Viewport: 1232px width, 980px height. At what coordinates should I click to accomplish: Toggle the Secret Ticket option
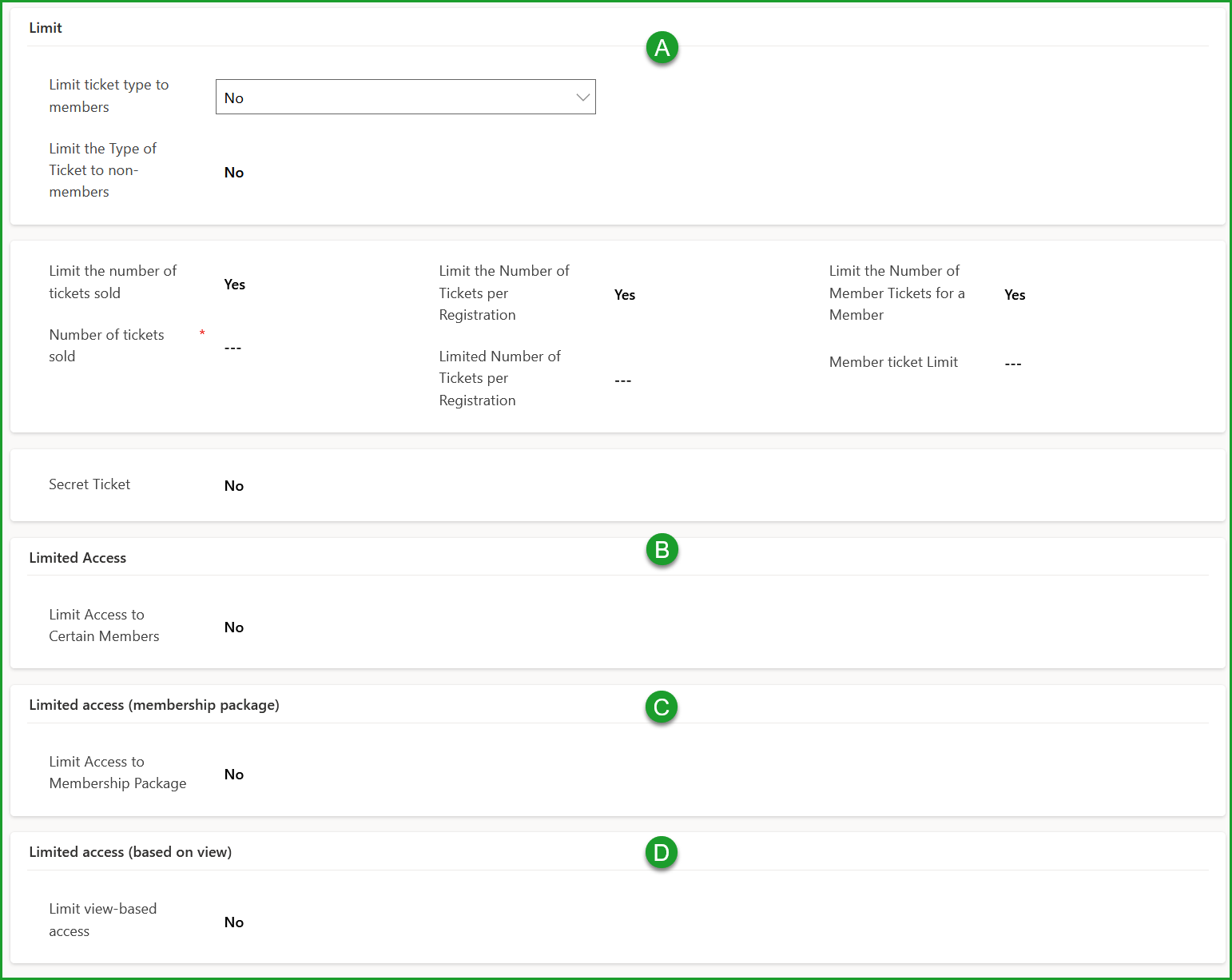(x=234, y=486)
